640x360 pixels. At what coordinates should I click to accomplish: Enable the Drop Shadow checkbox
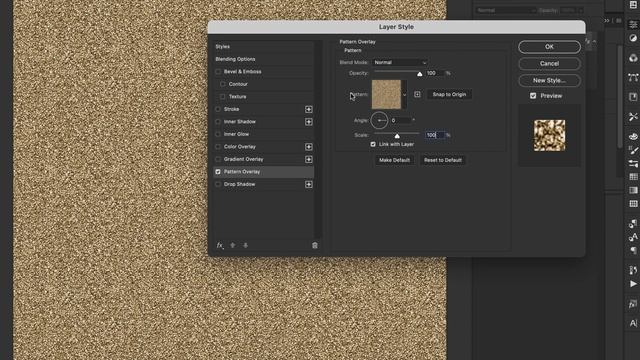(x=218, y=184)
